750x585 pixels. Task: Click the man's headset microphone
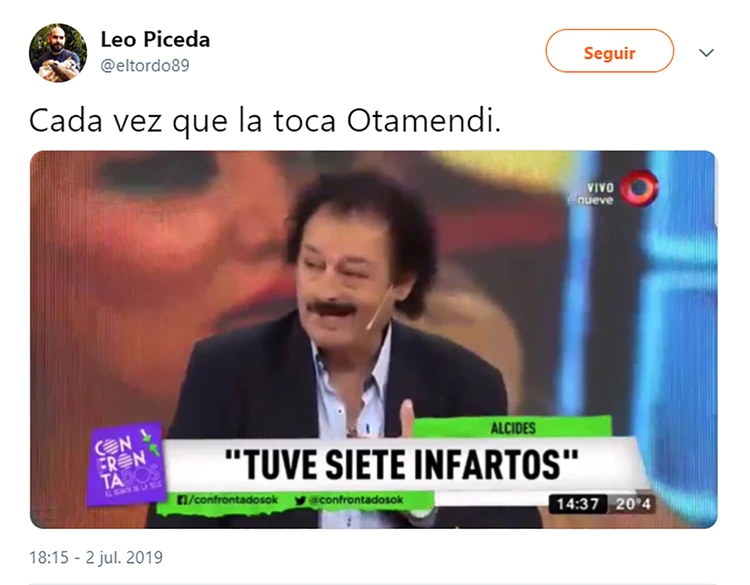click(x=379, y=308)
